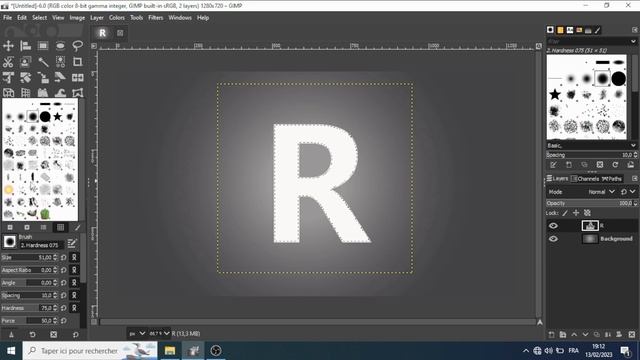
Task: Select the Foreground Select tool
Action: [x=26, y=62]
